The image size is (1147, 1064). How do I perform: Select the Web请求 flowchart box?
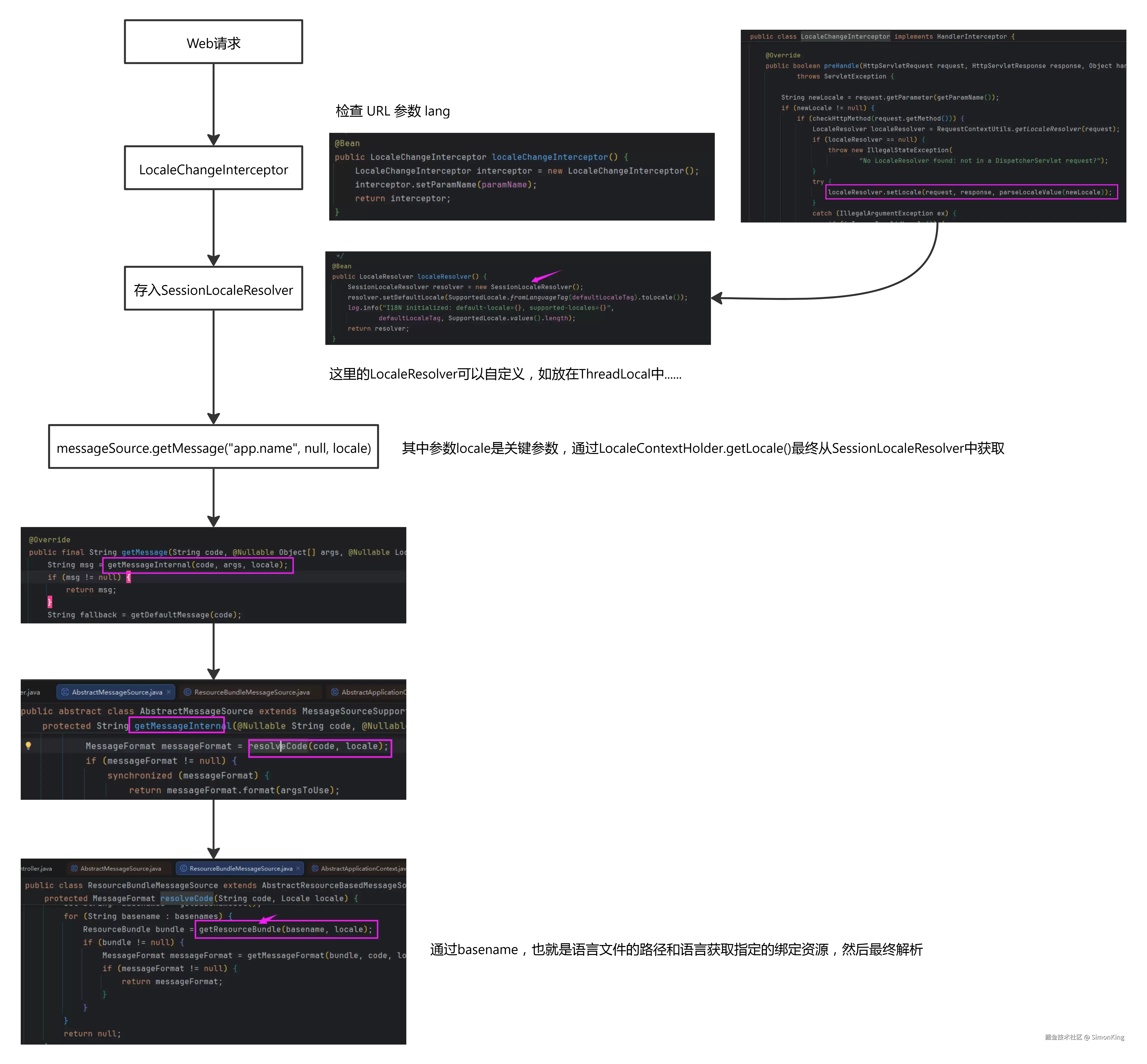214,42
